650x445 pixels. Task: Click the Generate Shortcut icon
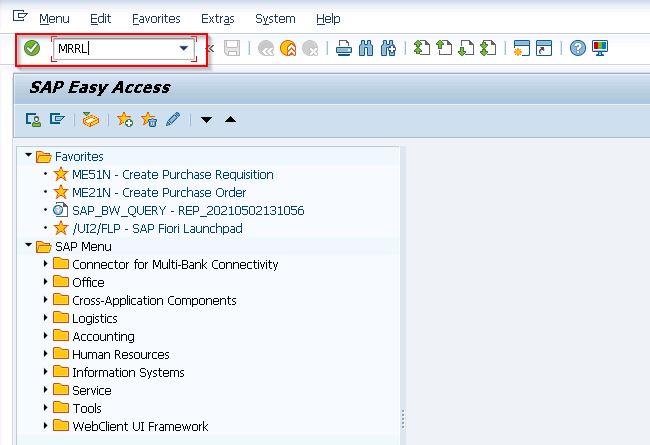pos(544,48)
